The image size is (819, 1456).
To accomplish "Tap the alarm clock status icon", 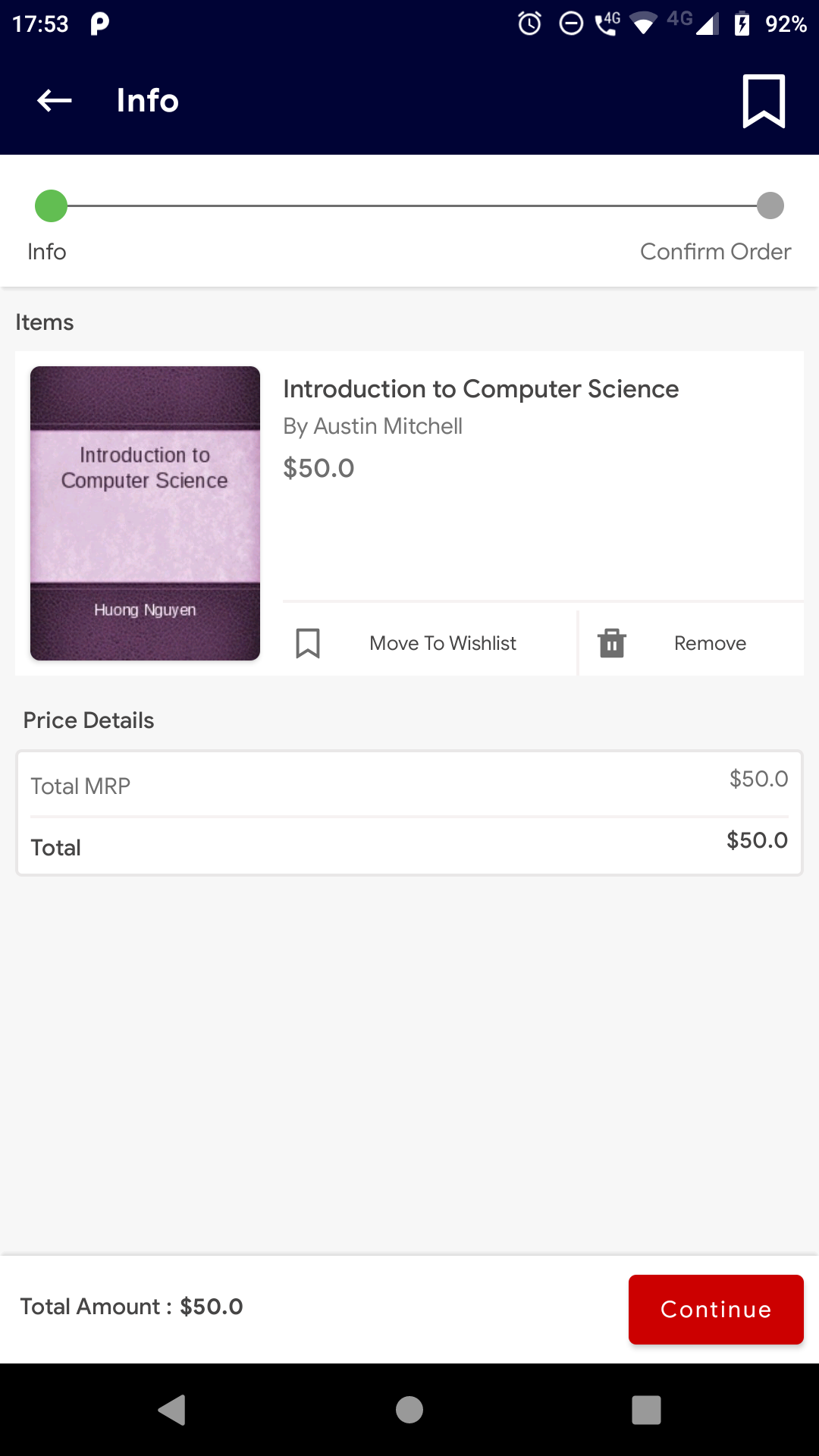I will coord(529,24).
